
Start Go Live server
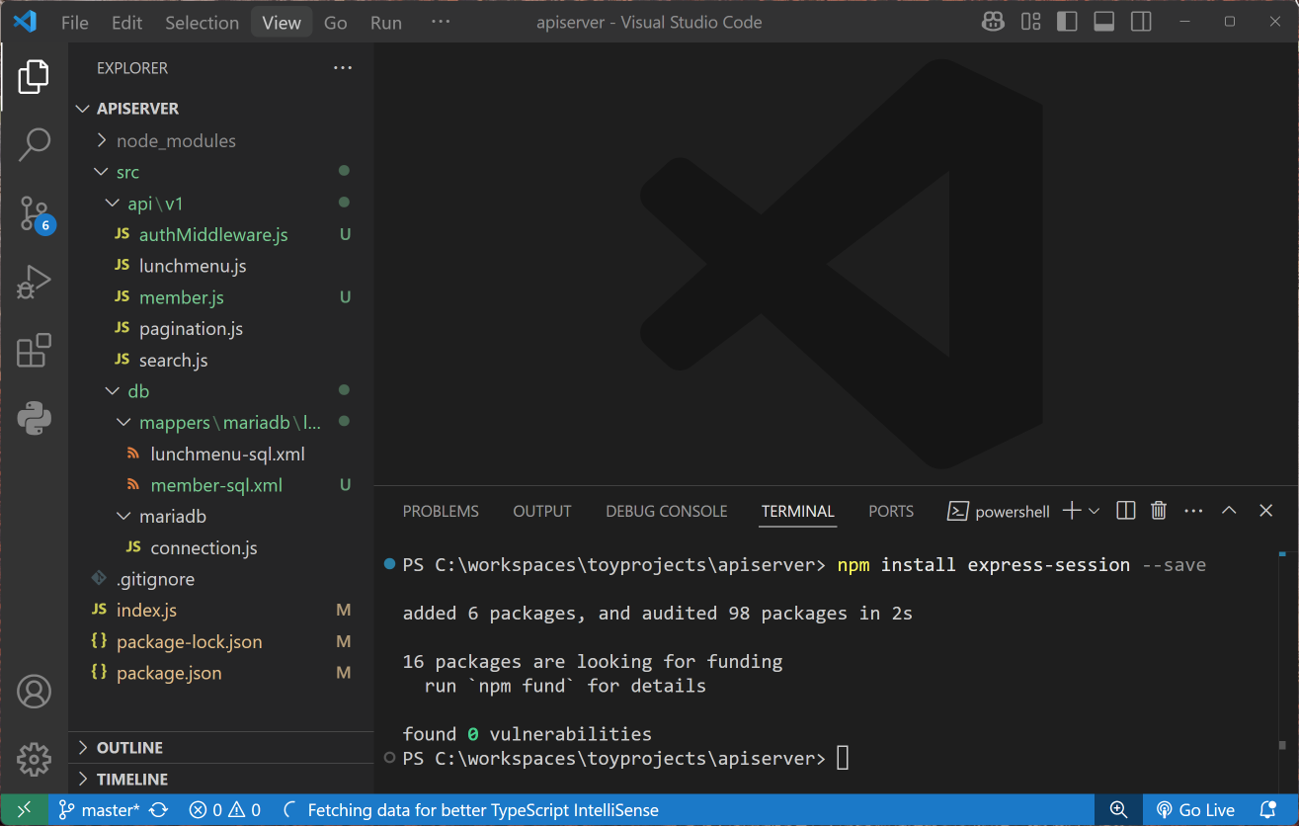click(1195, 810)
